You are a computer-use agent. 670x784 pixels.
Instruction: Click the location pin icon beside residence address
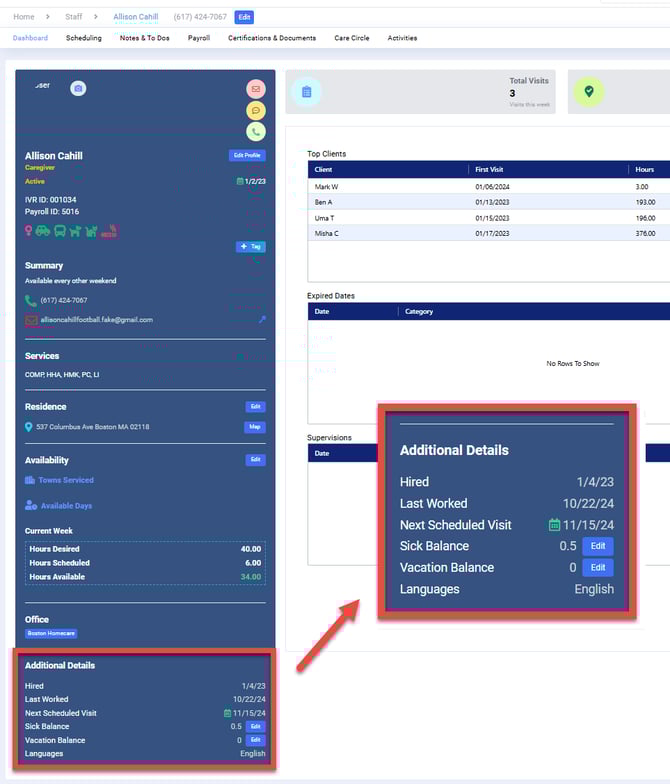pos(29,427)
